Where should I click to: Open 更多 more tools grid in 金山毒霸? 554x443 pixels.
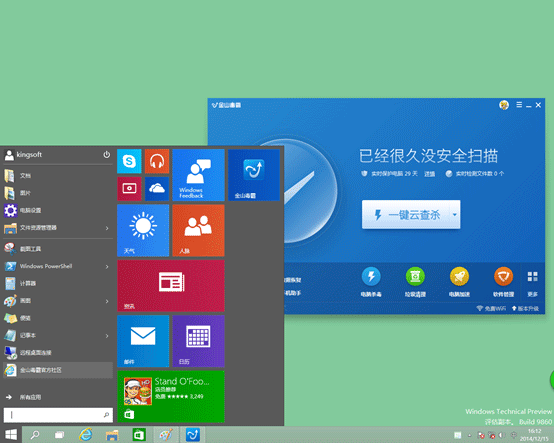(532, 283)
